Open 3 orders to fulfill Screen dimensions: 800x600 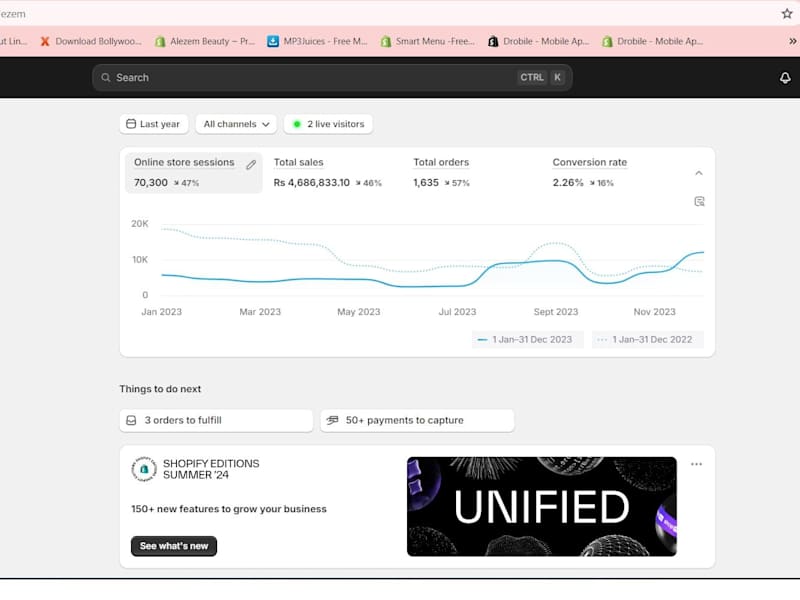pos(216,420)
